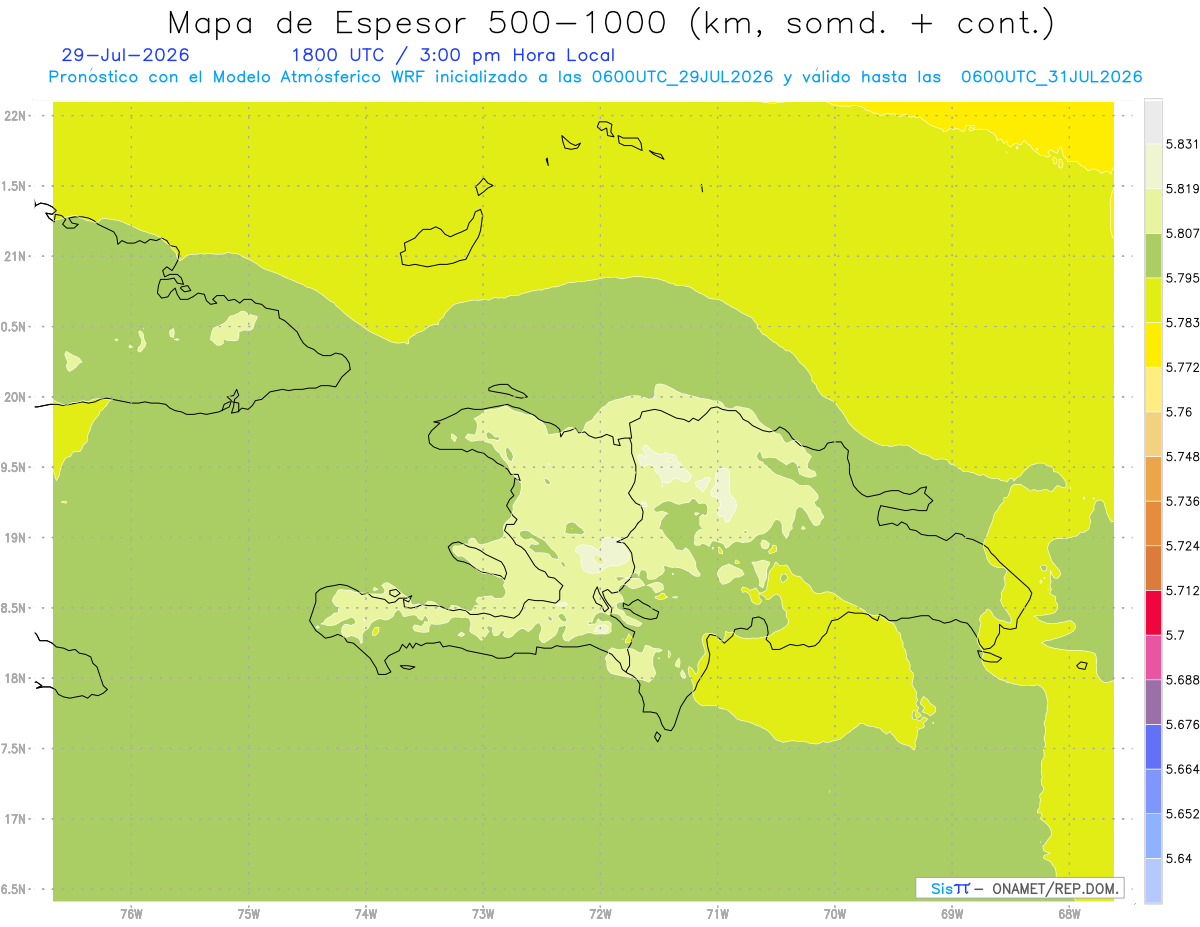1200x927 pixels.
Task: Select colorbar value 5.748
Action: point(1182,457)
